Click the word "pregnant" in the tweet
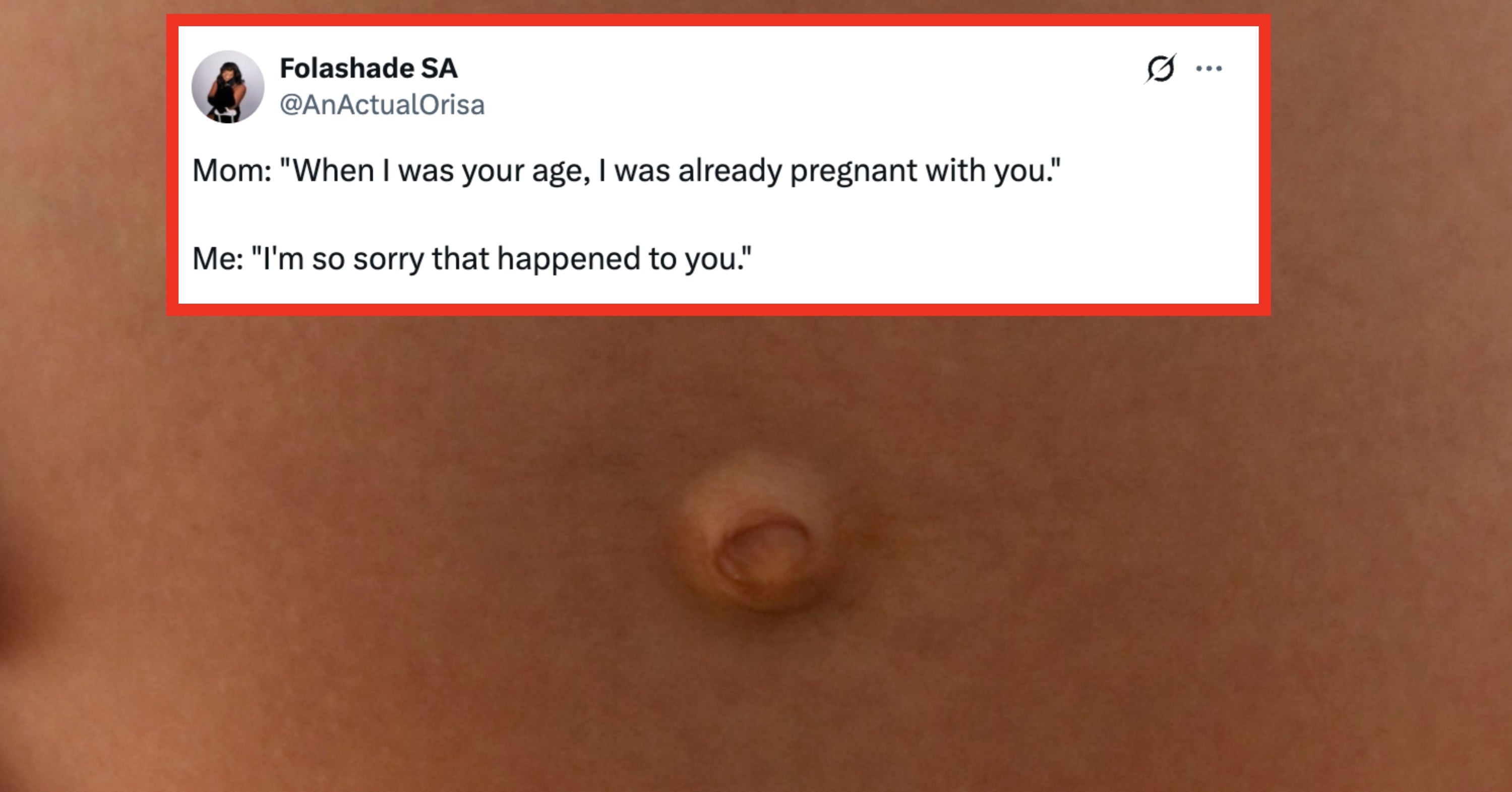The image size is (1512, 792). [854, 172]
